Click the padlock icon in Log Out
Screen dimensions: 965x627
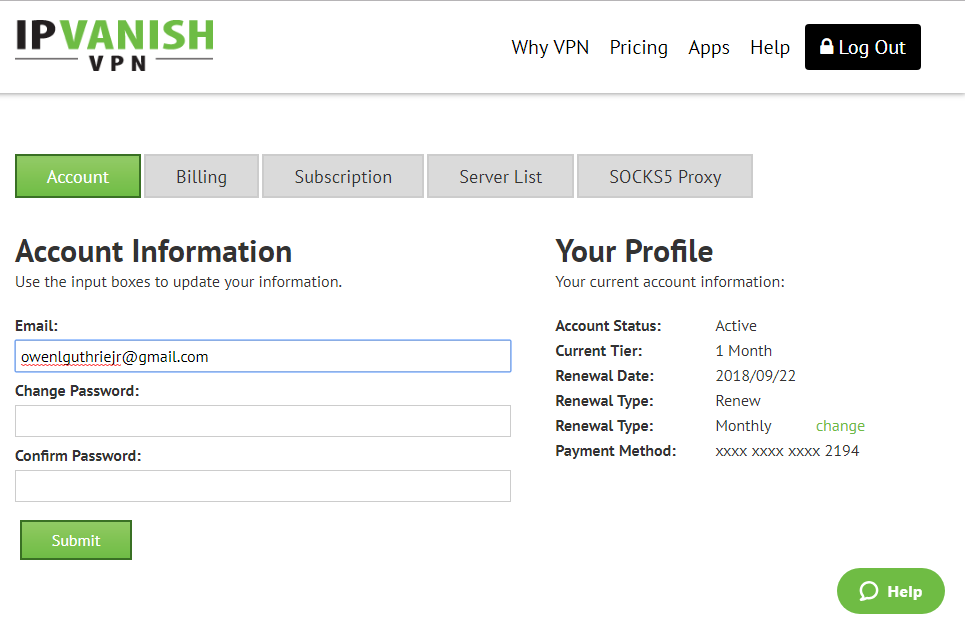pyautogui.click(x=827, y=46)
